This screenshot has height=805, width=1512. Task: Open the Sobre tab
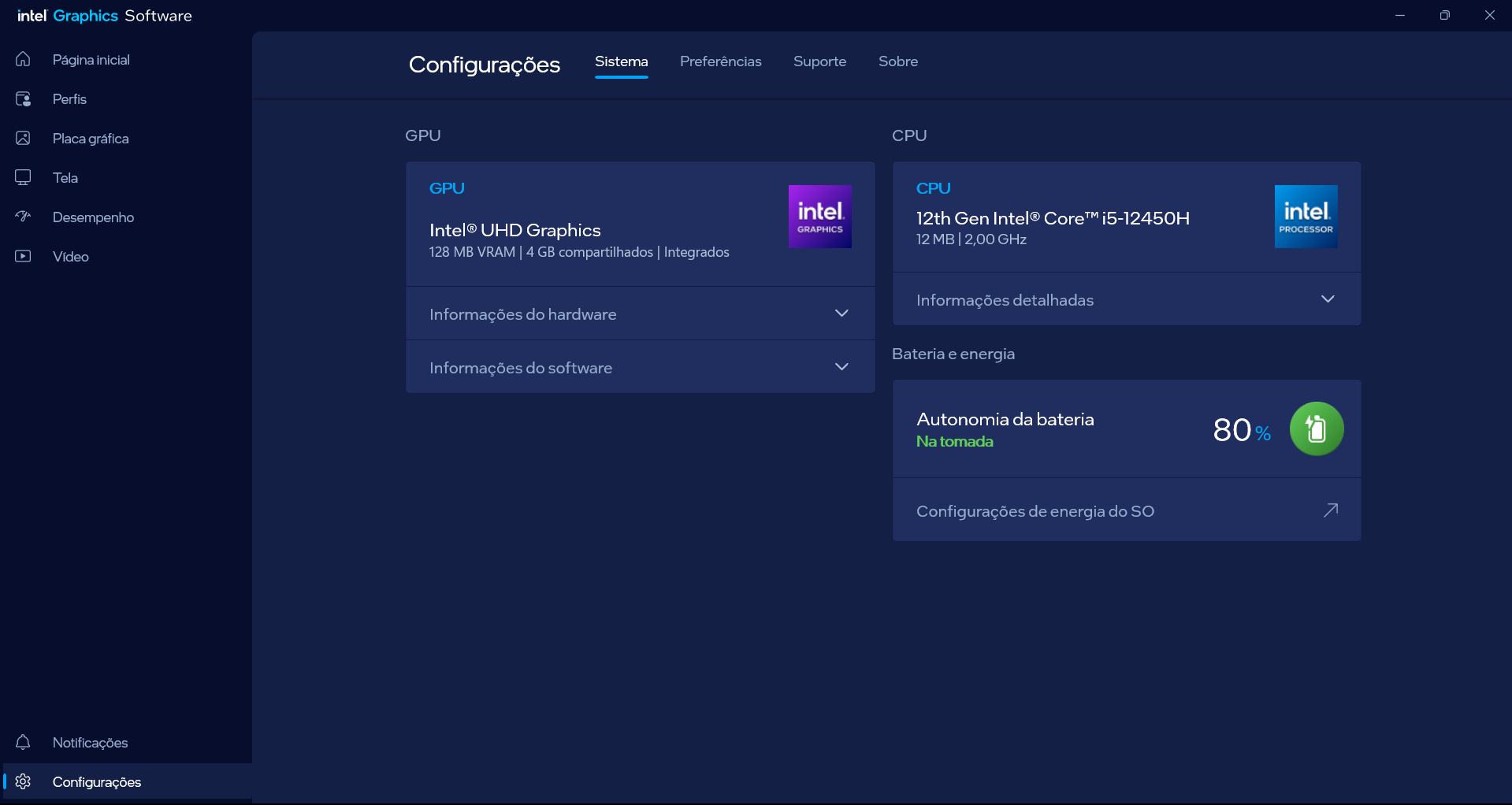(898, 61)
